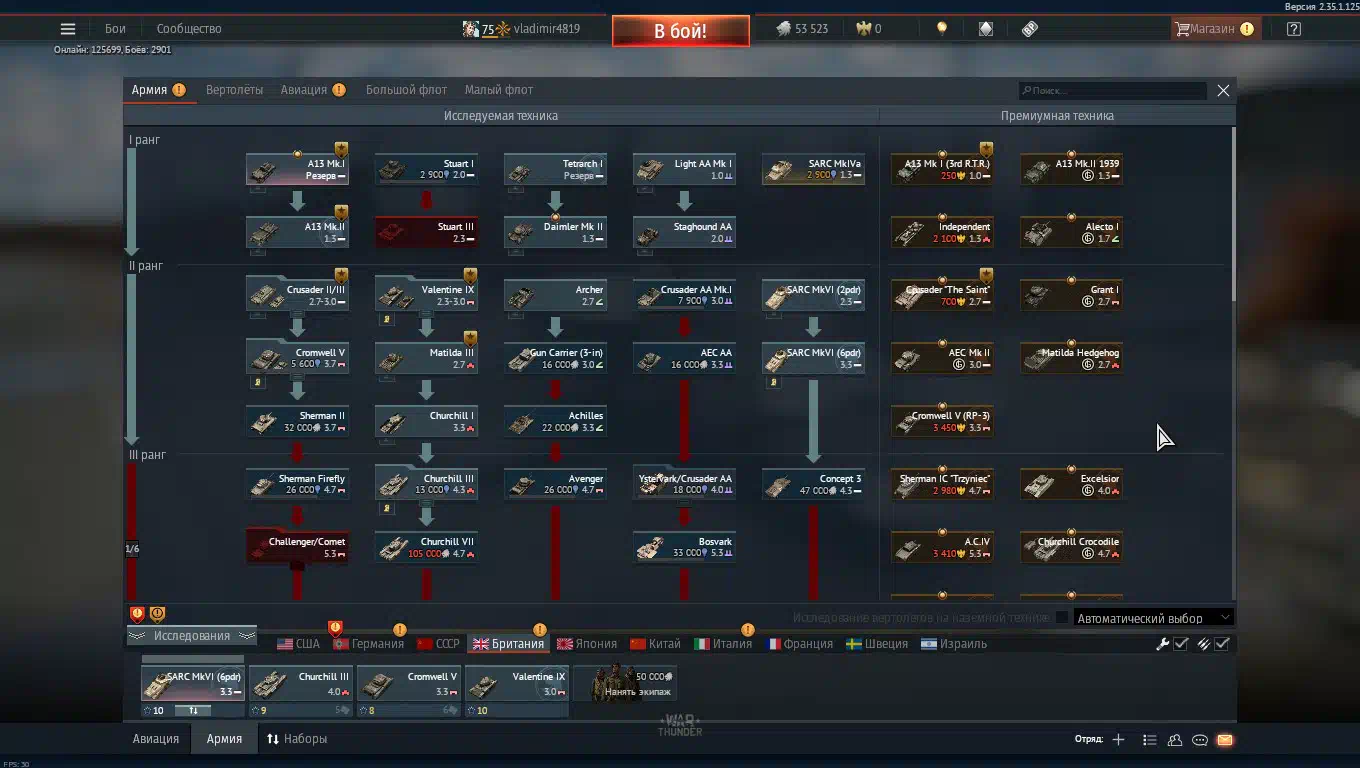Select the Israel nation tab
The height and width of the screenshot is (768, 1360).
coord(954,644)
